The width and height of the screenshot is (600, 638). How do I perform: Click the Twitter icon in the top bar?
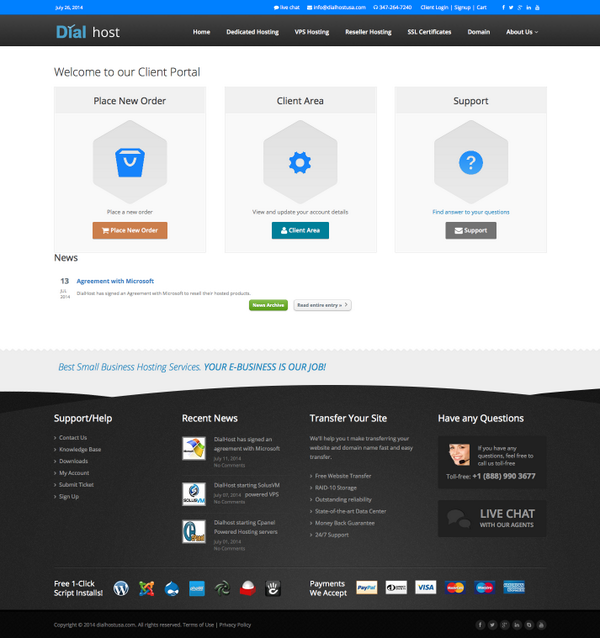coord(511,7)
